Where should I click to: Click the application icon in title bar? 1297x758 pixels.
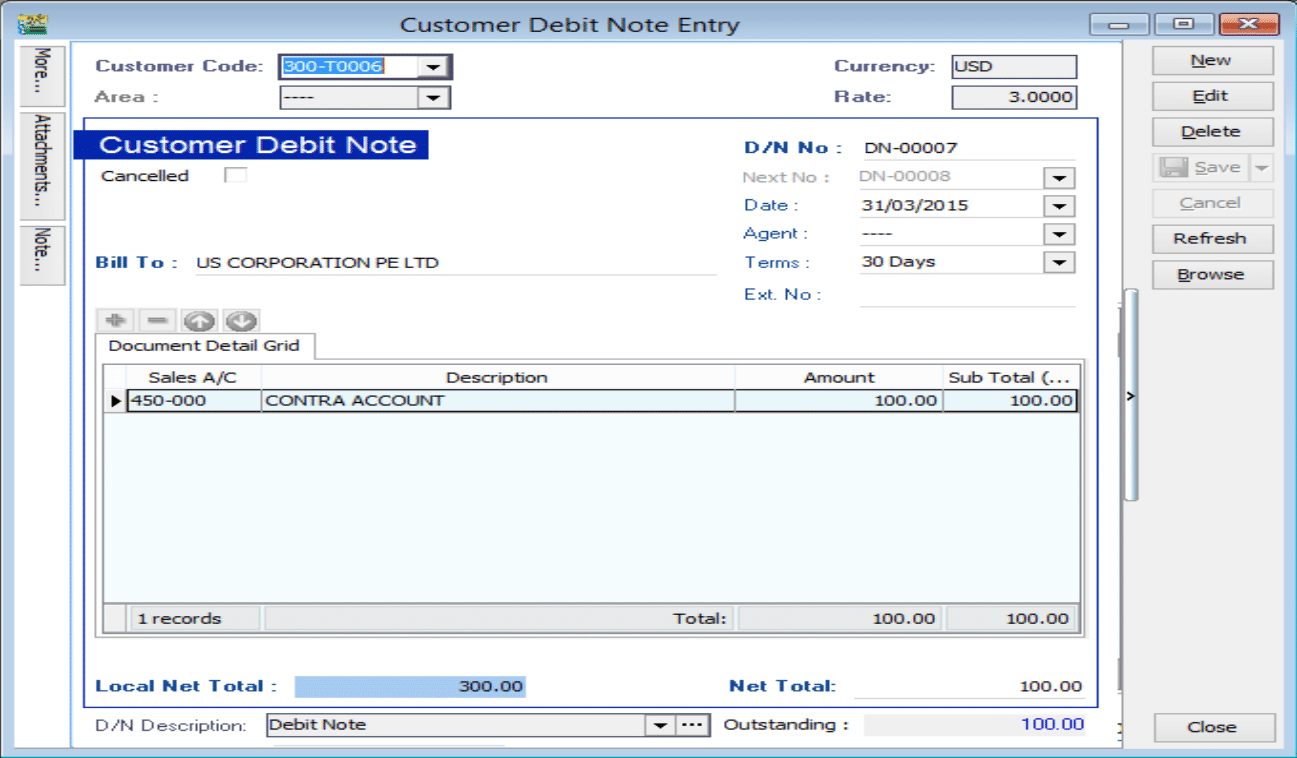coord(31,24)
